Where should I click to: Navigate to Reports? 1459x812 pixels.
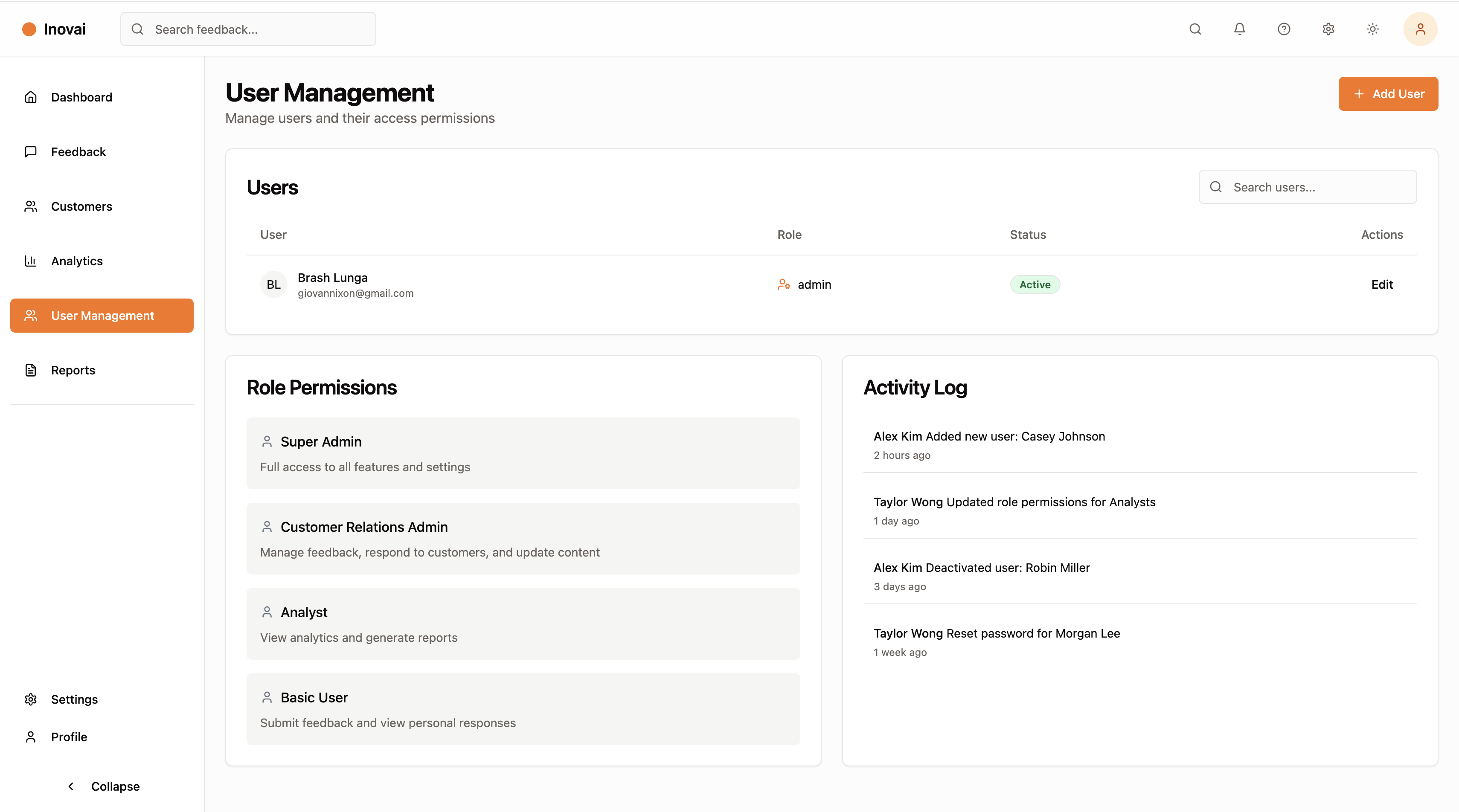73,370
